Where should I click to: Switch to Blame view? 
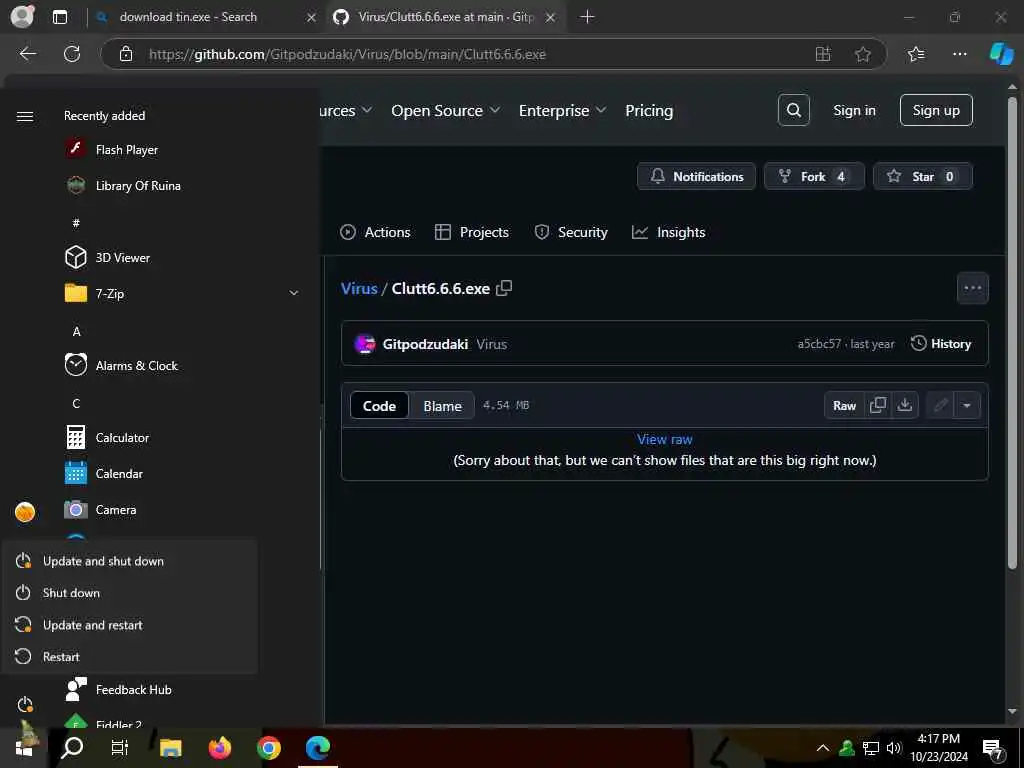442,406
